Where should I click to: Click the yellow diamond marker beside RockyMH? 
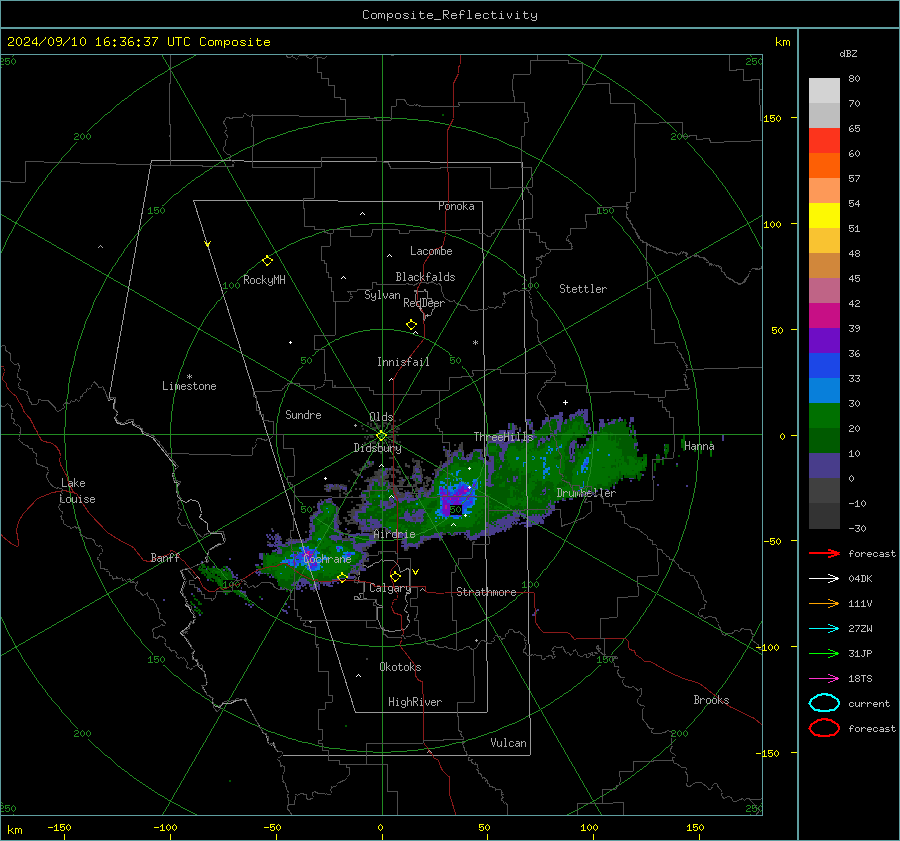click(x=267, y=261)
